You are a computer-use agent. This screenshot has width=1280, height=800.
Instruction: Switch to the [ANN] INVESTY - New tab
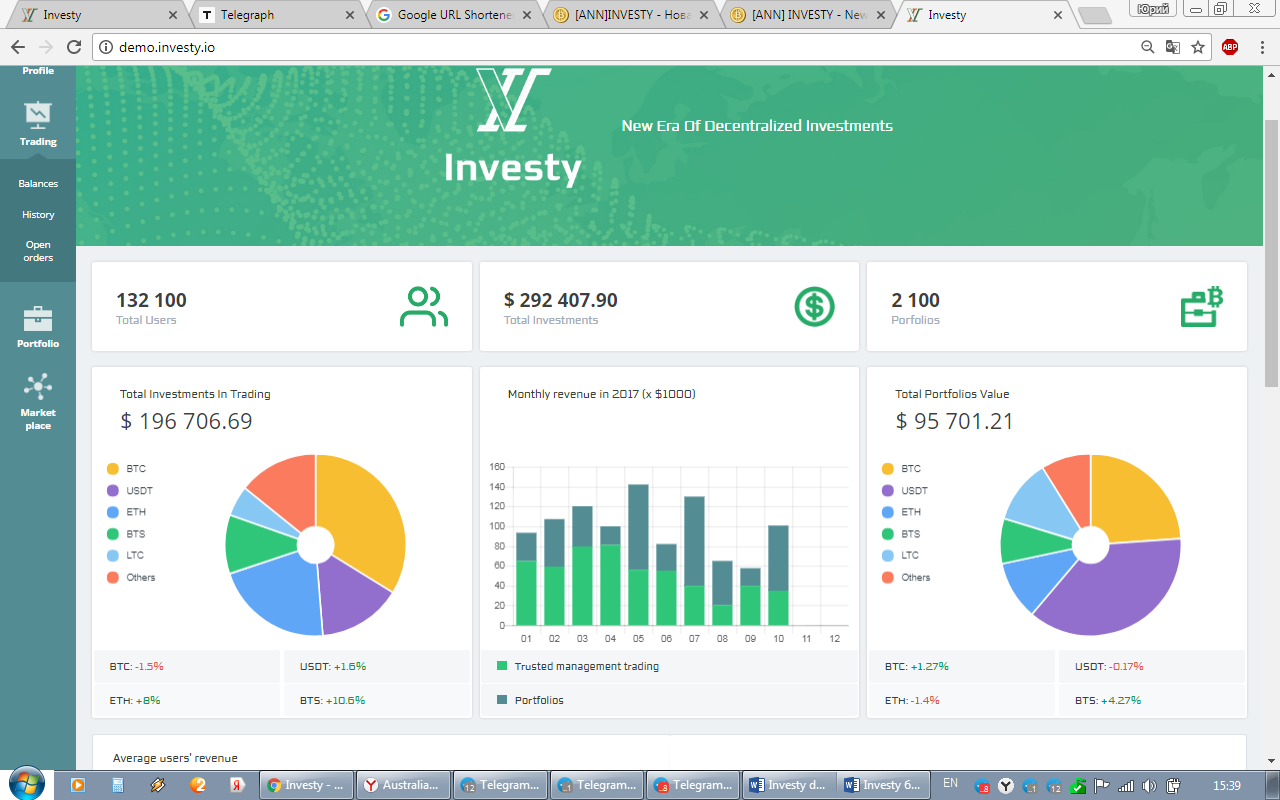pos(810,15)
